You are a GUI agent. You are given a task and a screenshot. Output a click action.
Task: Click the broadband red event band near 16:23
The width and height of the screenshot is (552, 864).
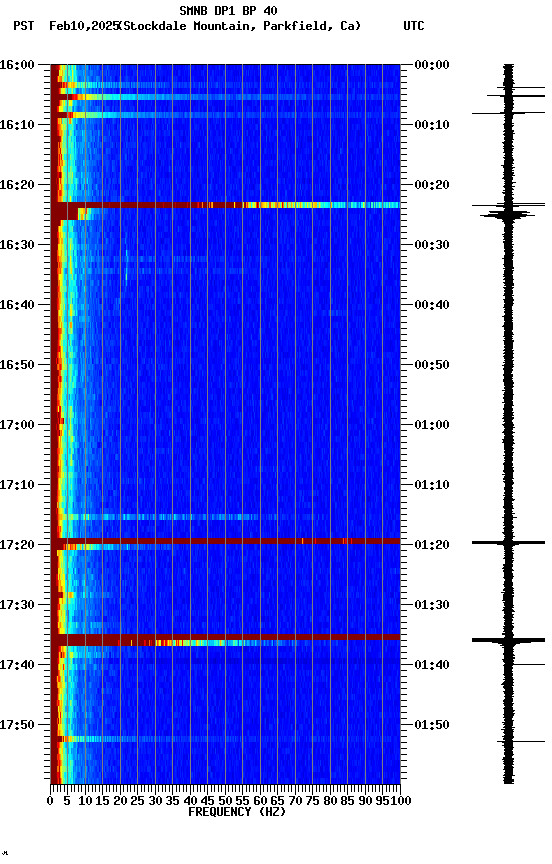point(225,205)
